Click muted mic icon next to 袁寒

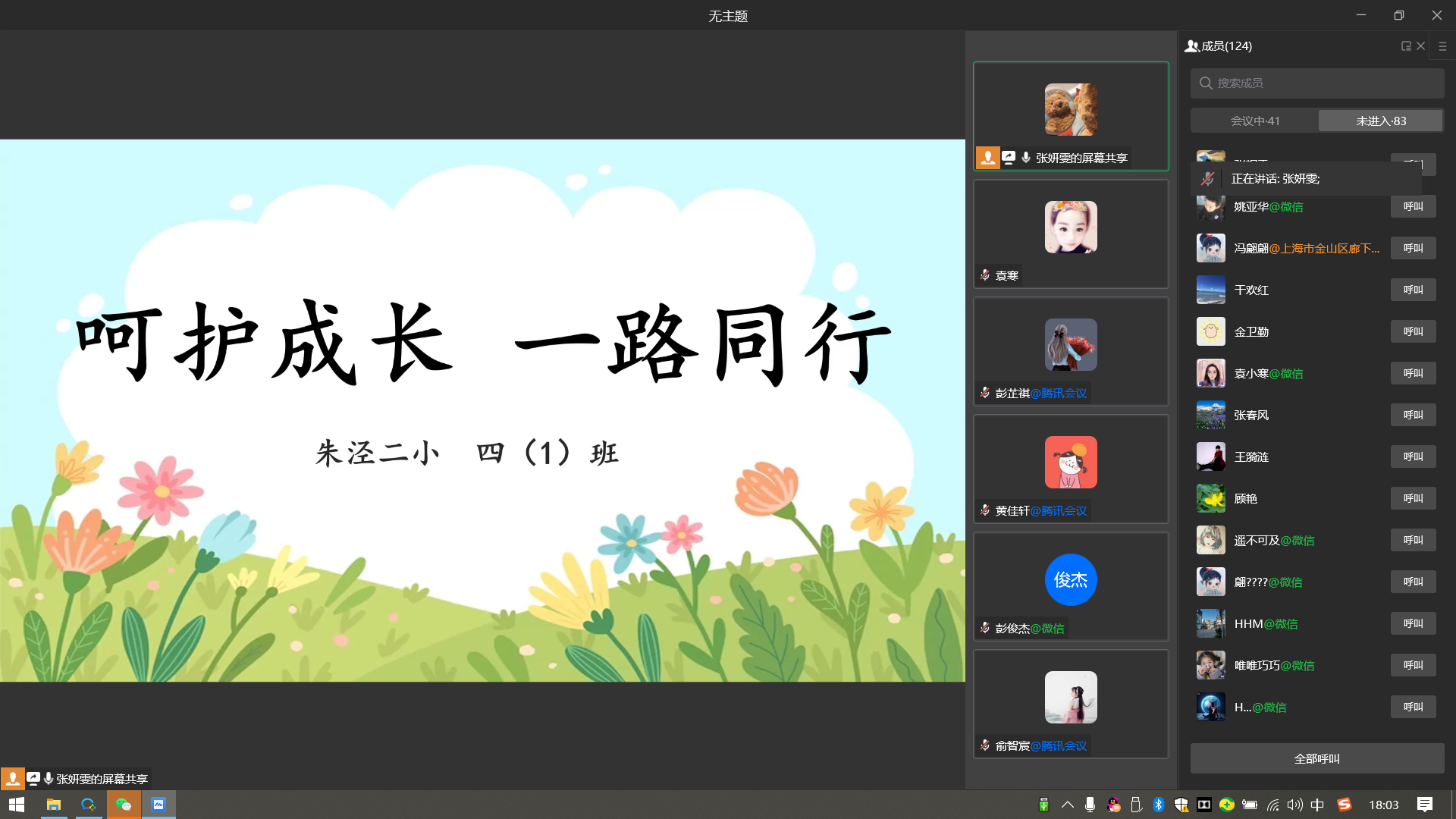(x=985, y=275)
